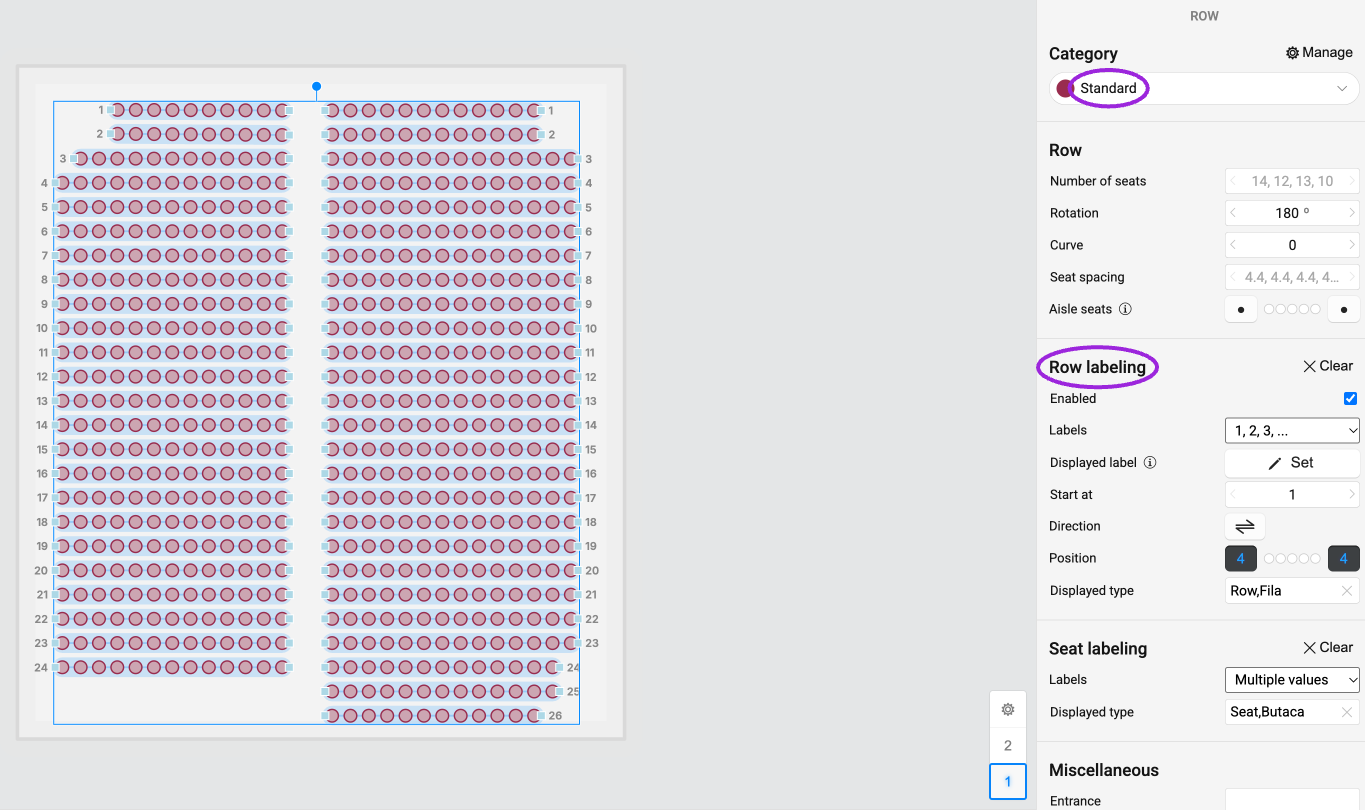Clear the Seat,Butaca displayed type value

tap(1347, 712)
